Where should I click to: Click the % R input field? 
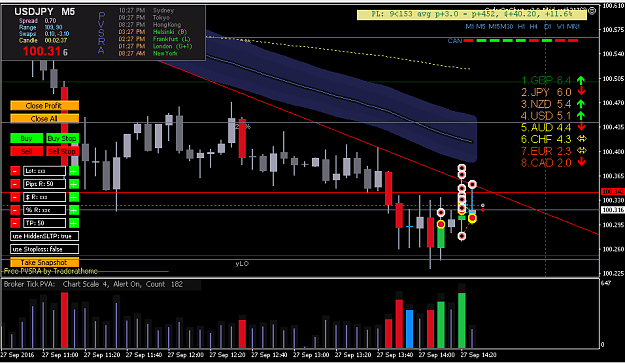tap(44, 210)
